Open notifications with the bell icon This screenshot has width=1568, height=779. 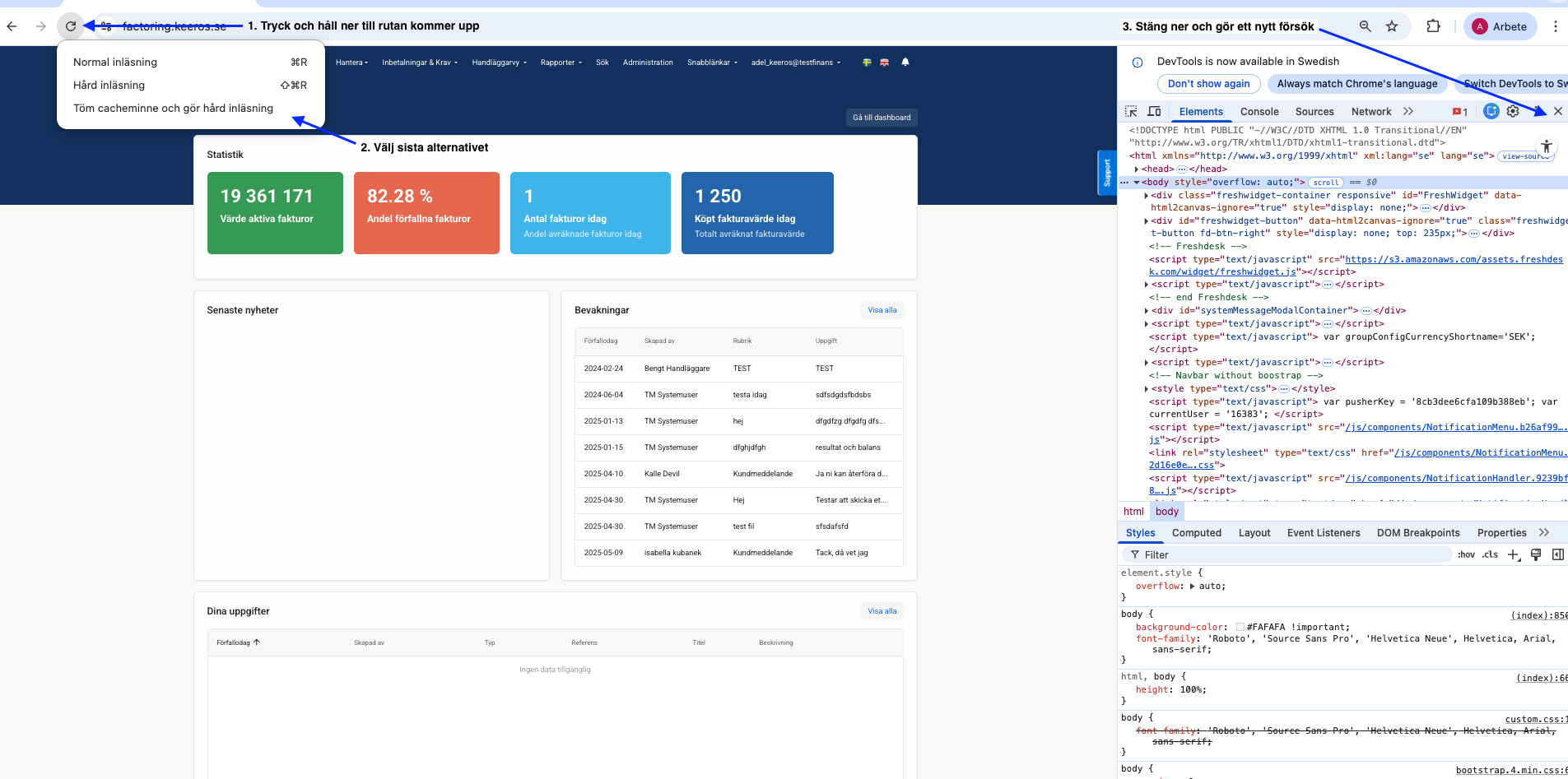pos(905,62)
